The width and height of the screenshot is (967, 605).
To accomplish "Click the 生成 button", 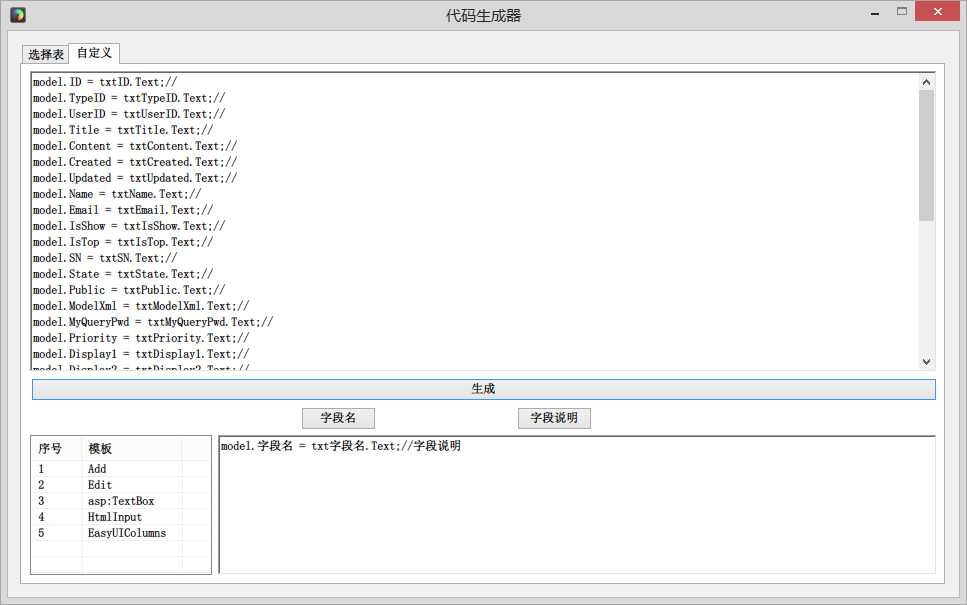I will tap(484, 389).
